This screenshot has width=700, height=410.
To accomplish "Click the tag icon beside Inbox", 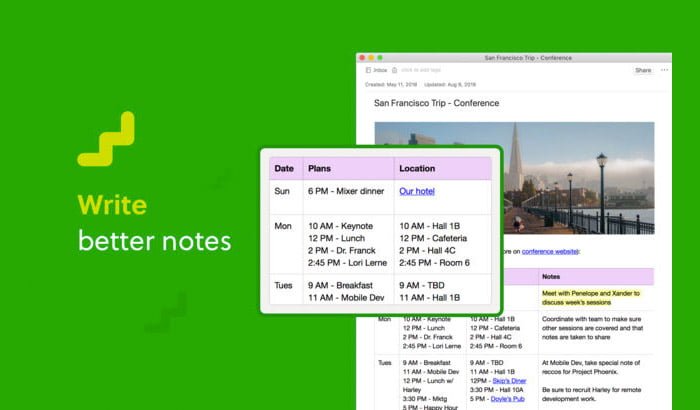I will coord(395,70).
